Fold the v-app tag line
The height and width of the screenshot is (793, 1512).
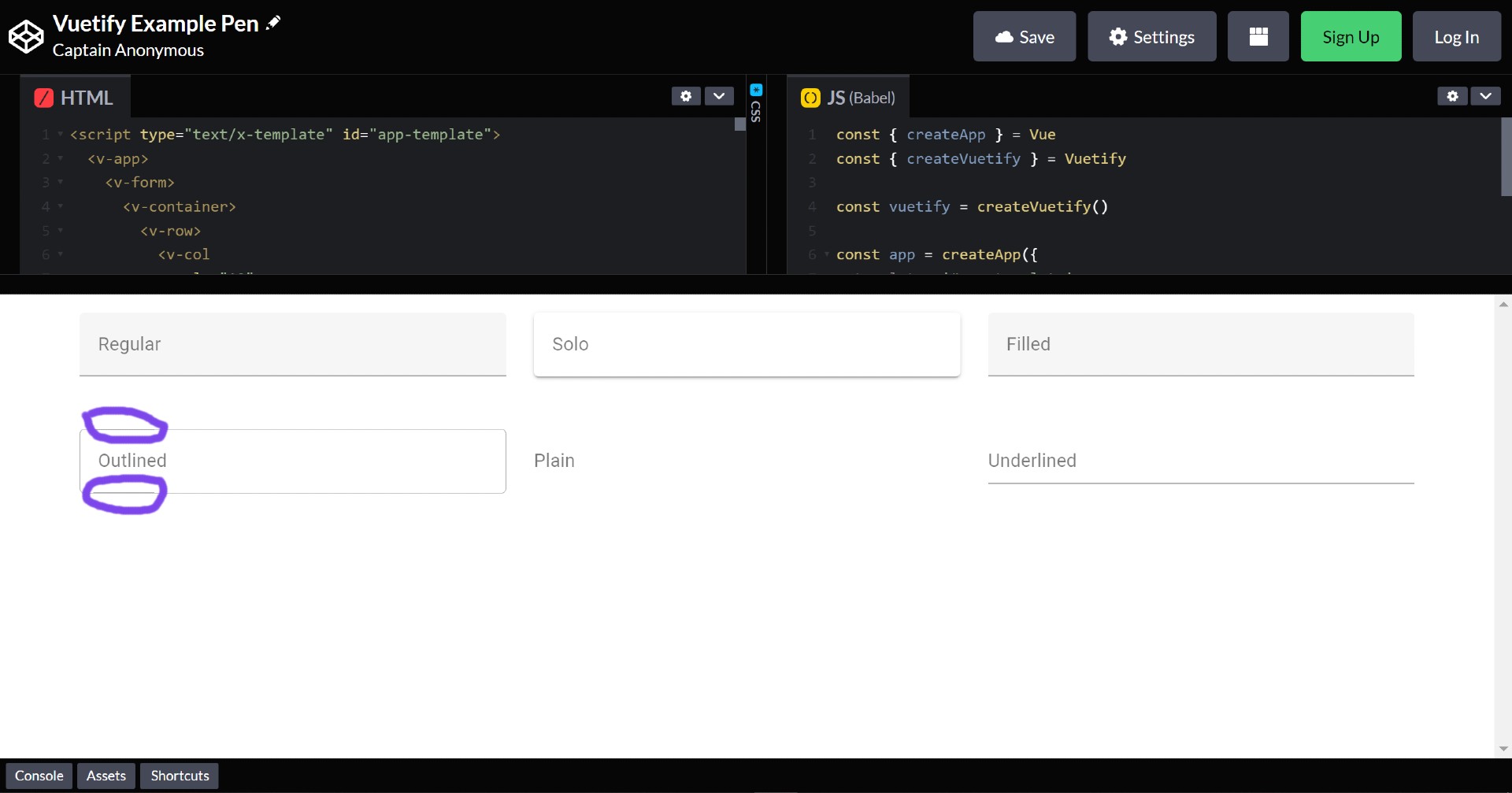(61, 158)
